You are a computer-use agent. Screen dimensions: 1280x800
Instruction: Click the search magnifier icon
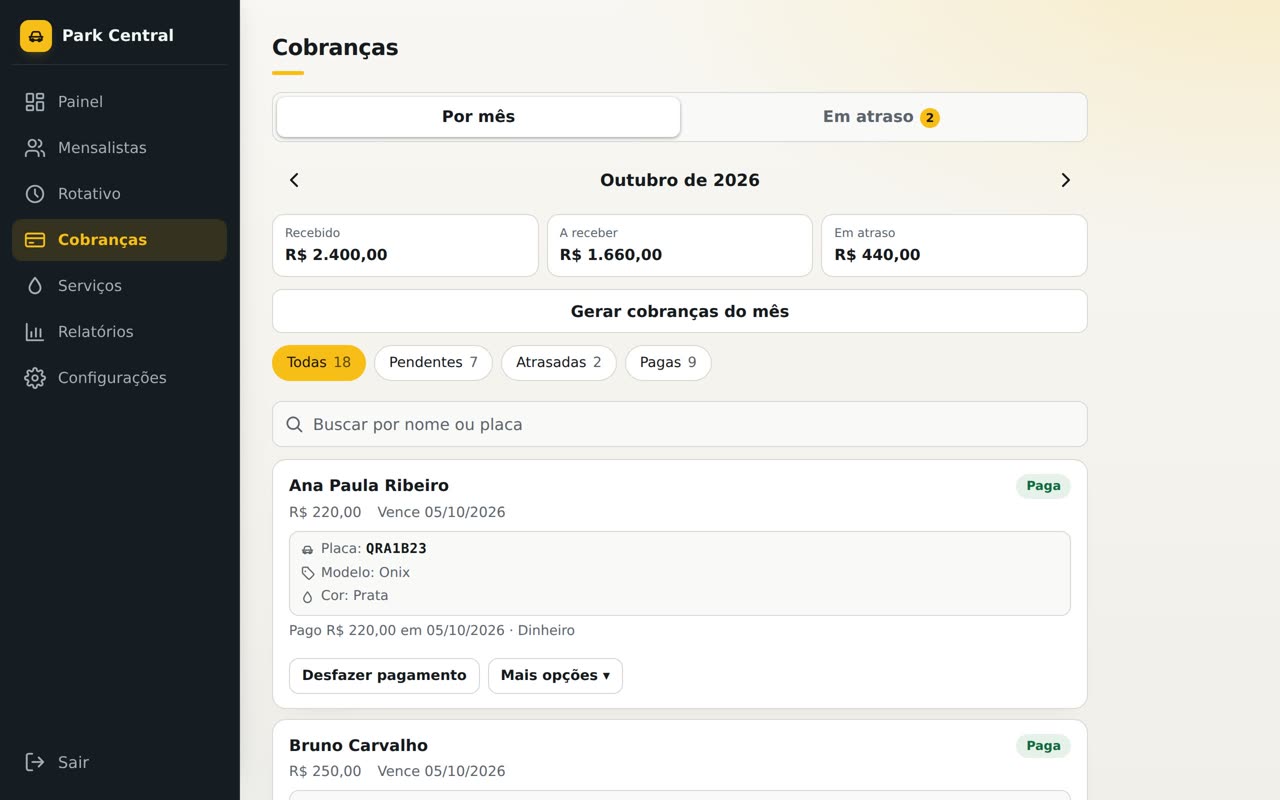click(x=295, y=424)
